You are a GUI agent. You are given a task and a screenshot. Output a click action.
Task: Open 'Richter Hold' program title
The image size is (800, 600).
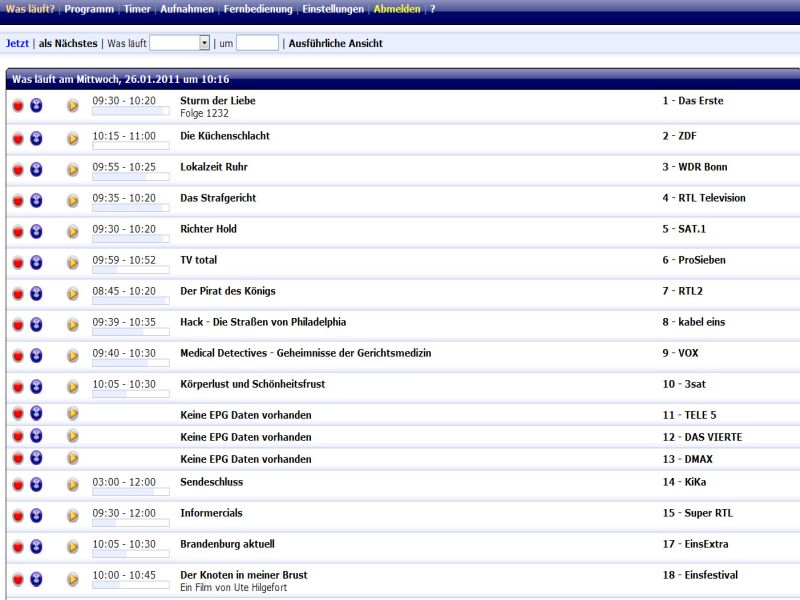coord(209,229)
